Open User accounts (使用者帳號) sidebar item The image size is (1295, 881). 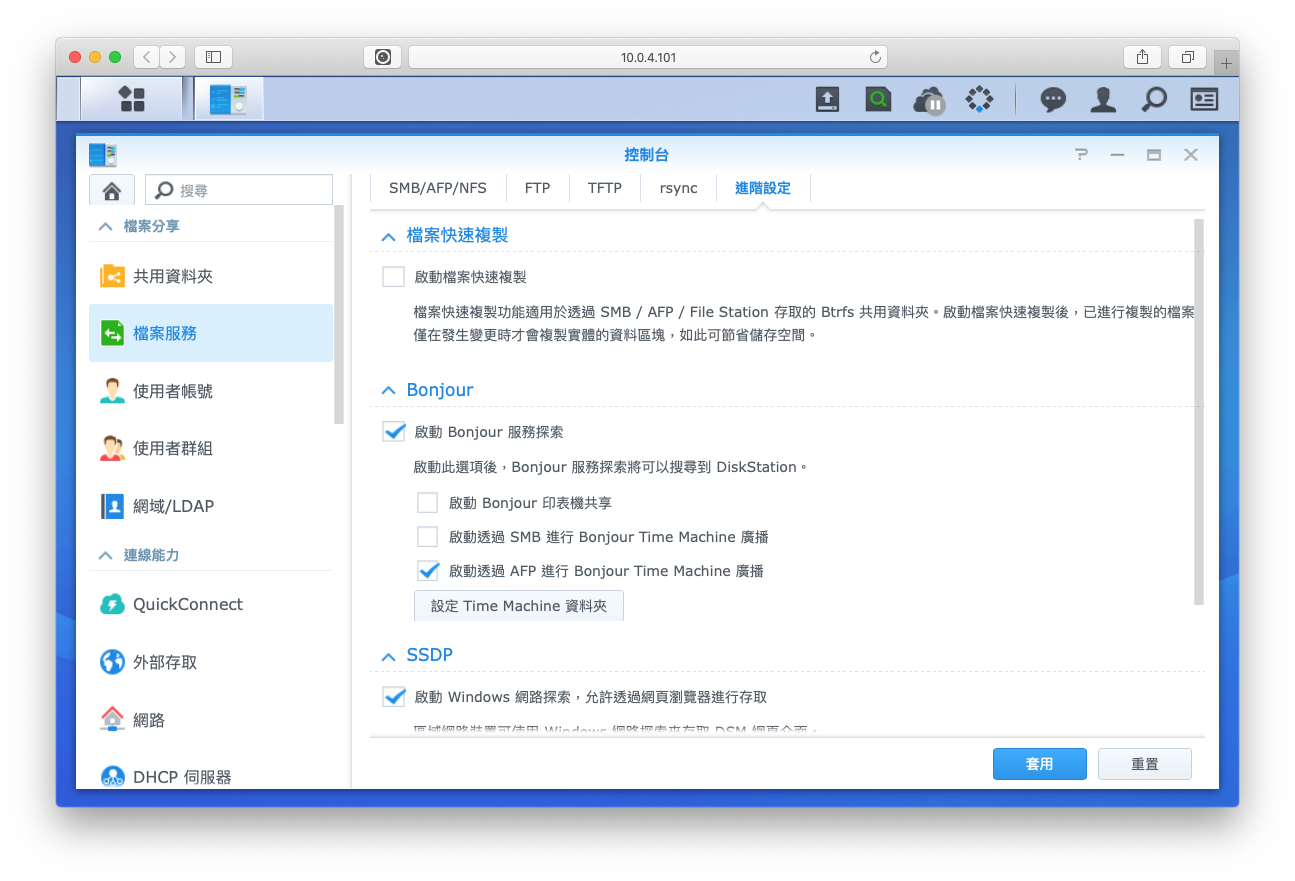click(x=211, y=391)
